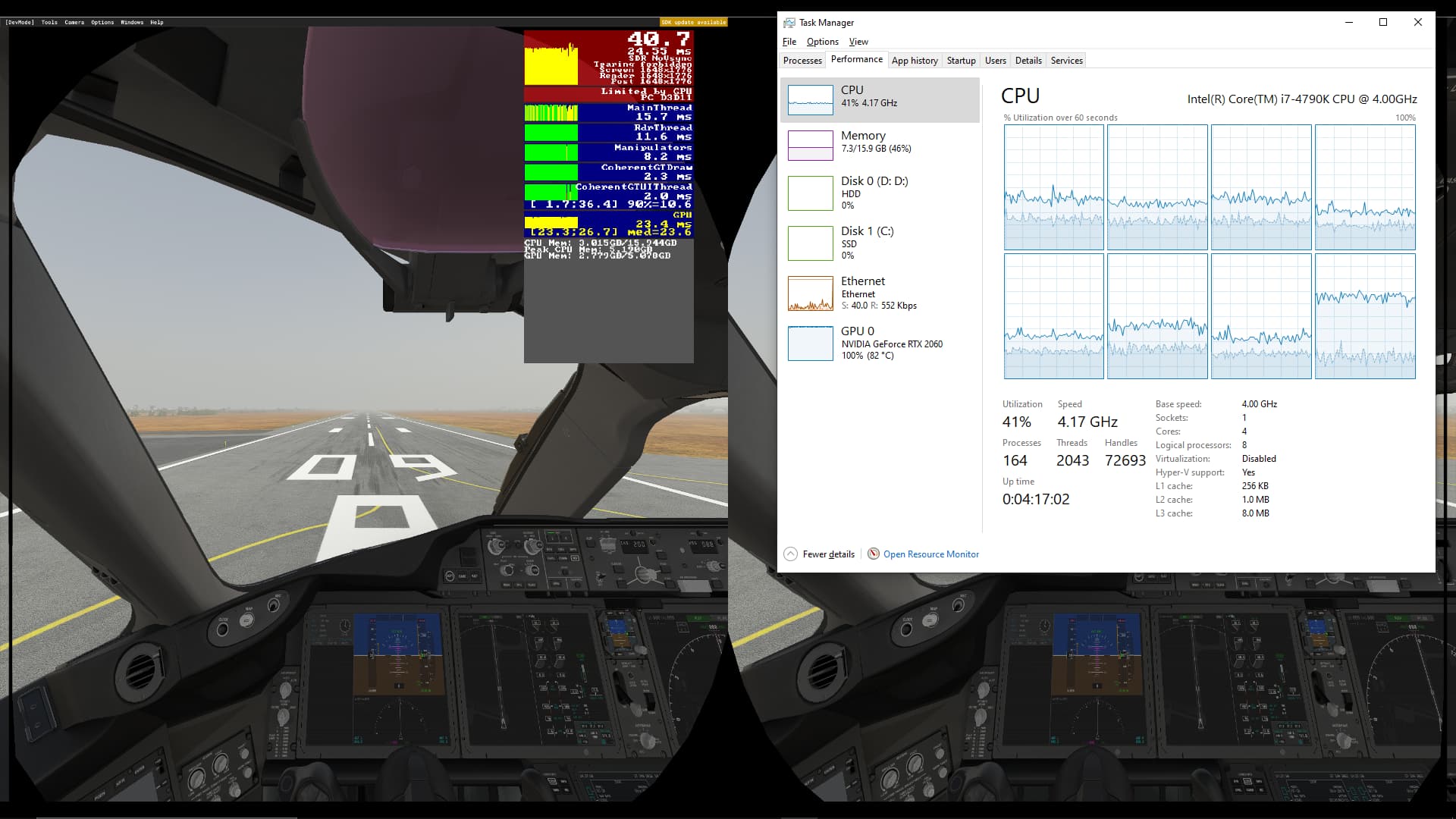View the Ethernet throughput graph panel

(x=880, y=293)
